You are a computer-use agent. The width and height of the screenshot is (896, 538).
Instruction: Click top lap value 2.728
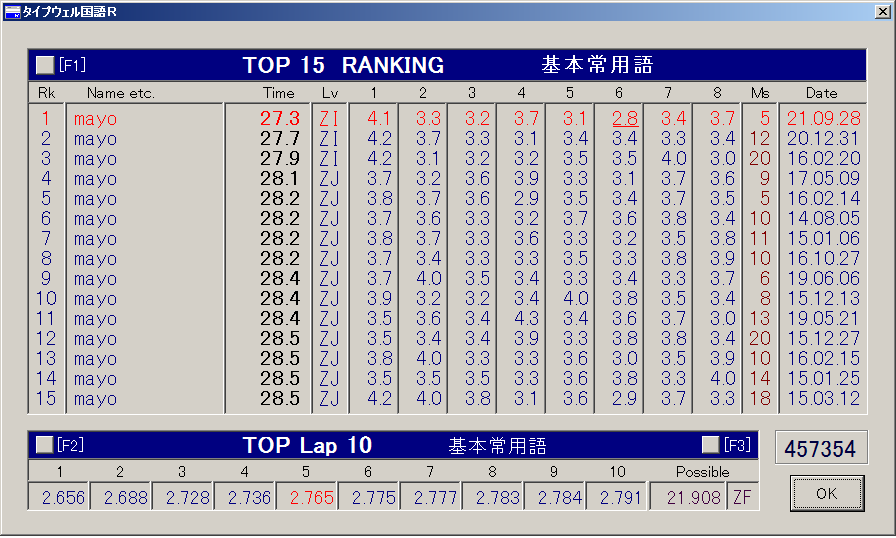click(187, 497)
